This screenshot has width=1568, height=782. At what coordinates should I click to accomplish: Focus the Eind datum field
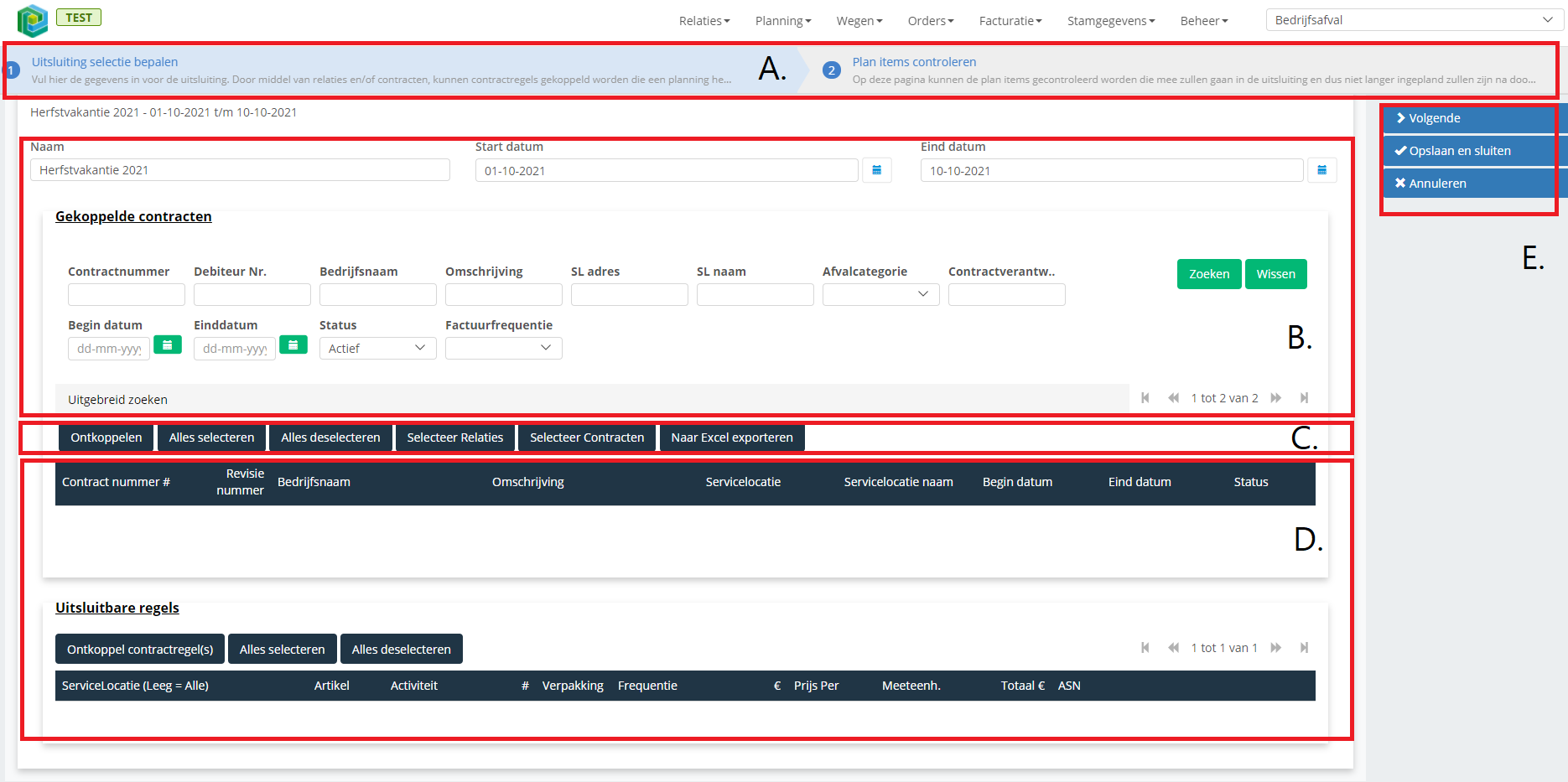tap(1112, 170)
